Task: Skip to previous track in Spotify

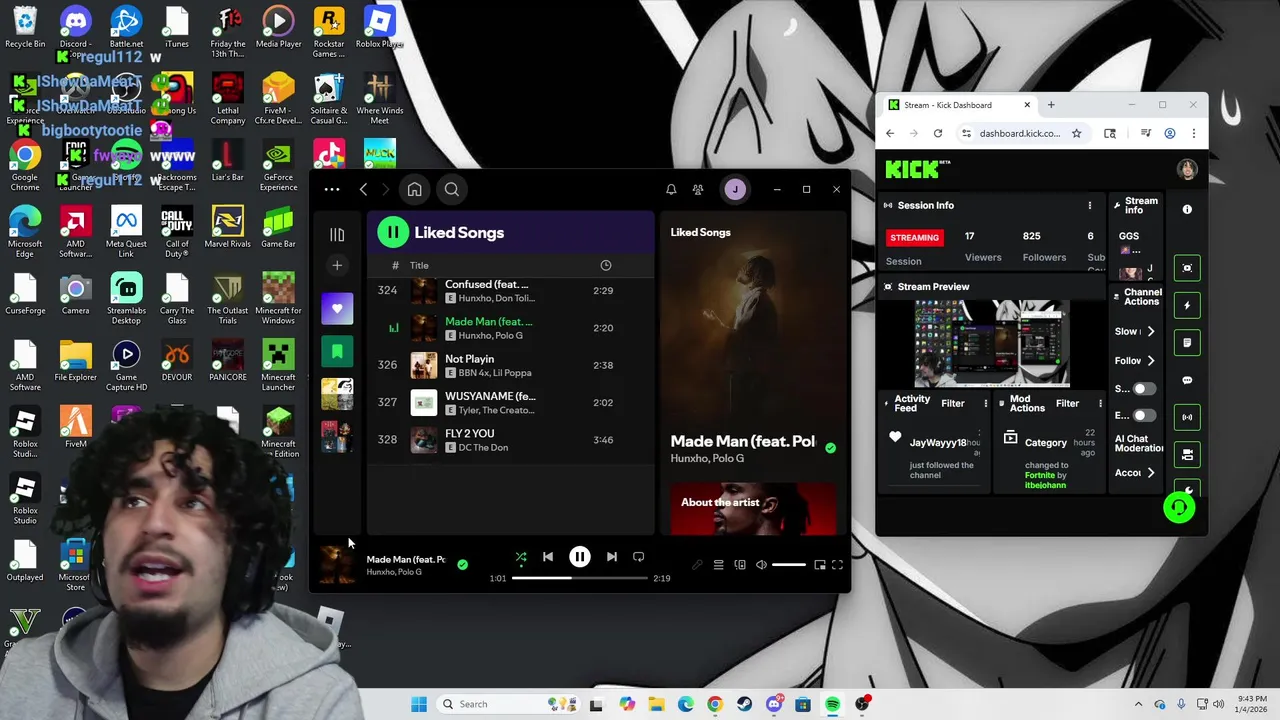Action: click(547, 557)
